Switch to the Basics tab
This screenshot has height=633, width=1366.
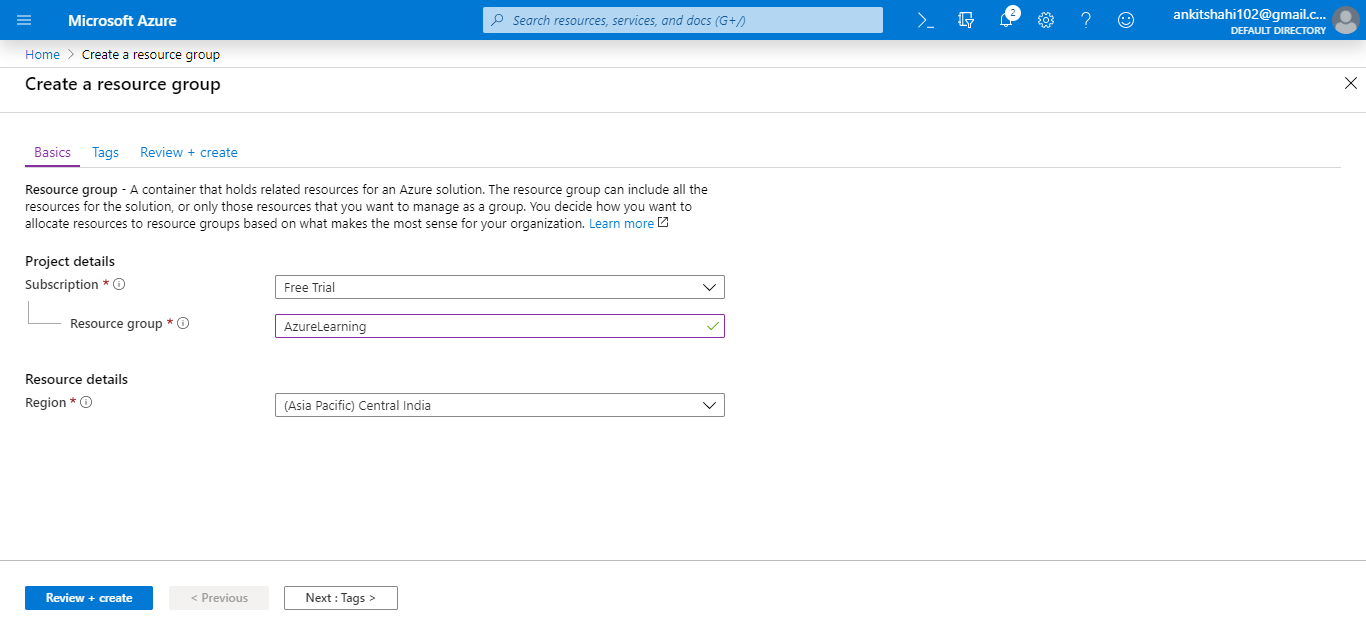pos(52,152)
